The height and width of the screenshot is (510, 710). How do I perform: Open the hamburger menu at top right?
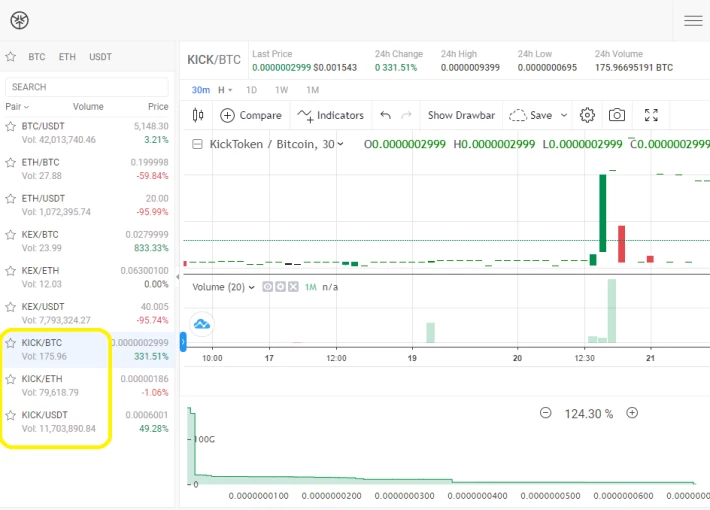[x=692, y=20]
